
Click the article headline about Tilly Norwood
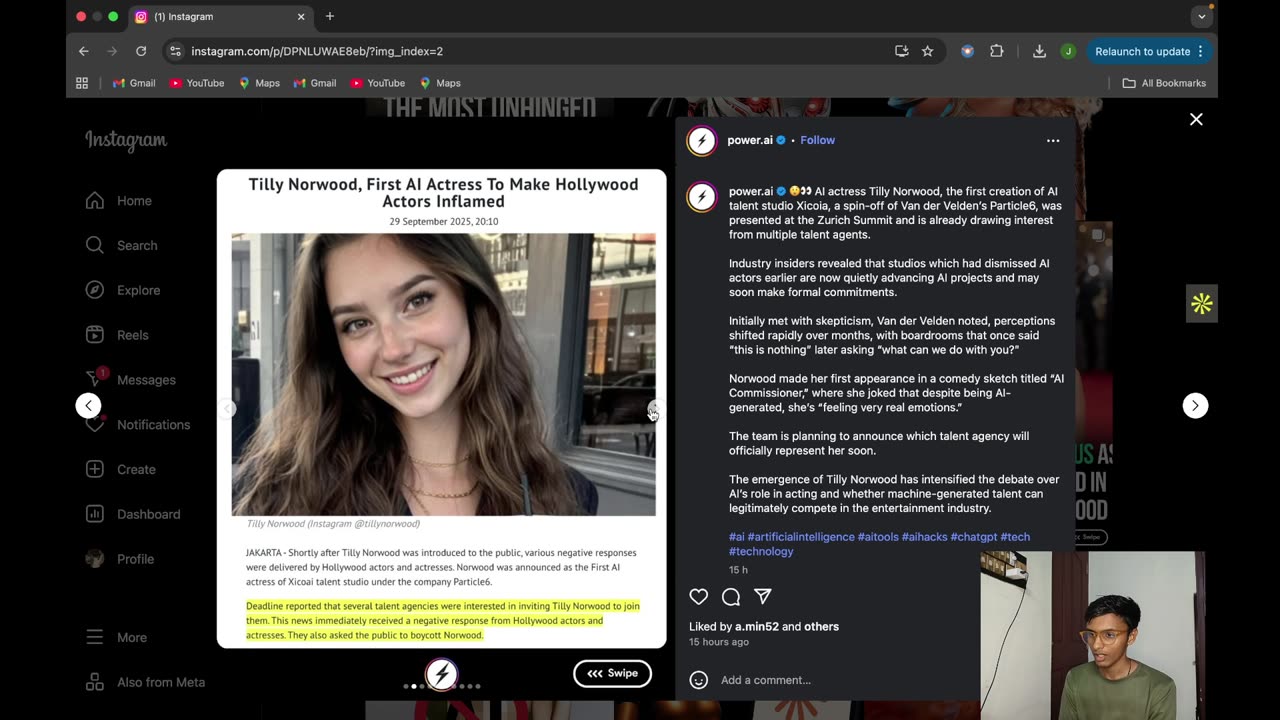(x=443, y=193)
